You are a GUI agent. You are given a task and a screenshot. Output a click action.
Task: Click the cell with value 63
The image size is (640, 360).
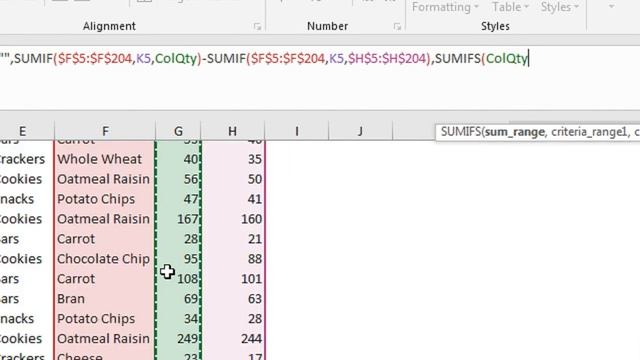(x=233, y=299)
